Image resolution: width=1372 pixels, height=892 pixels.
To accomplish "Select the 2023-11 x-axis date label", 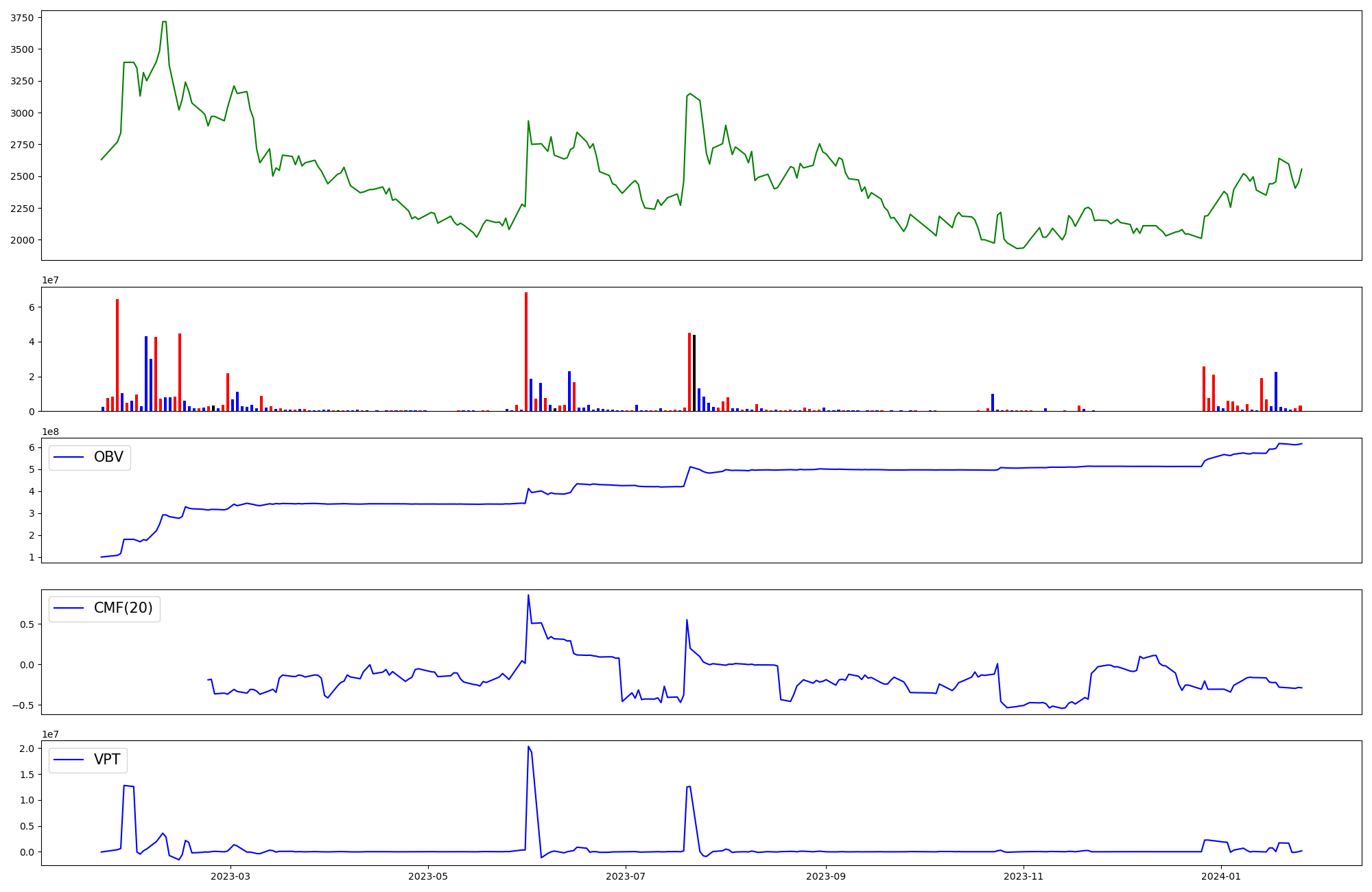I will coord(1024,876).
